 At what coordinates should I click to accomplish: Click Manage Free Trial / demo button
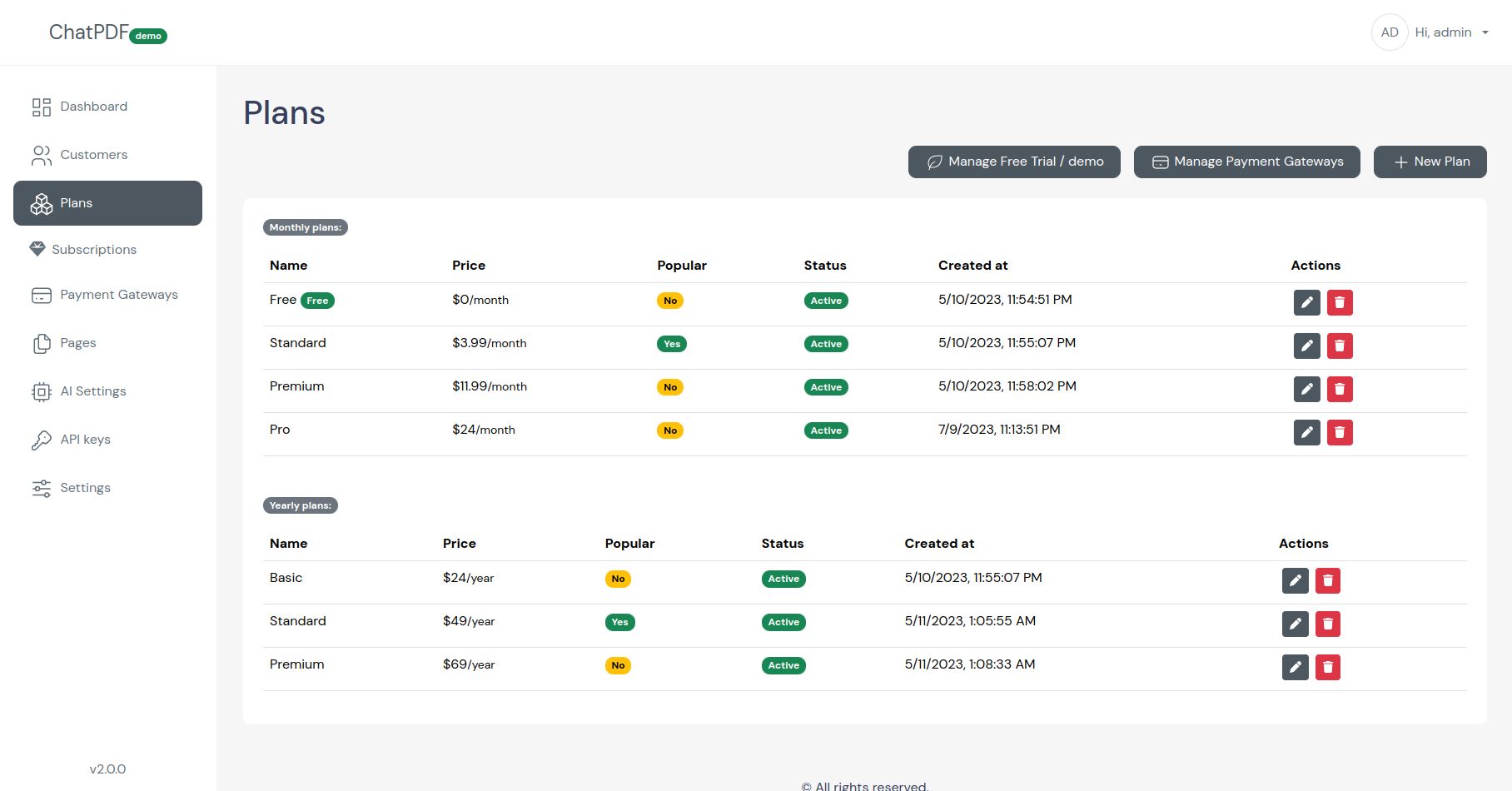[1013, 162]
